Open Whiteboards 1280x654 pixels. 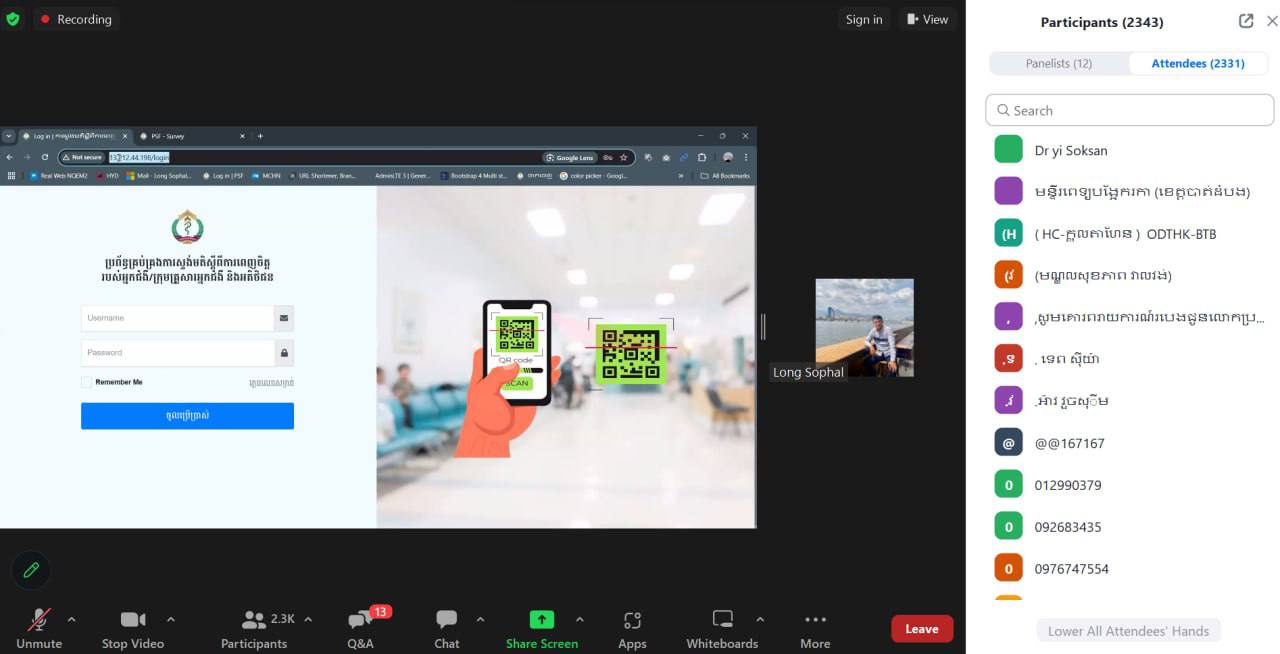tap(722, 629)
